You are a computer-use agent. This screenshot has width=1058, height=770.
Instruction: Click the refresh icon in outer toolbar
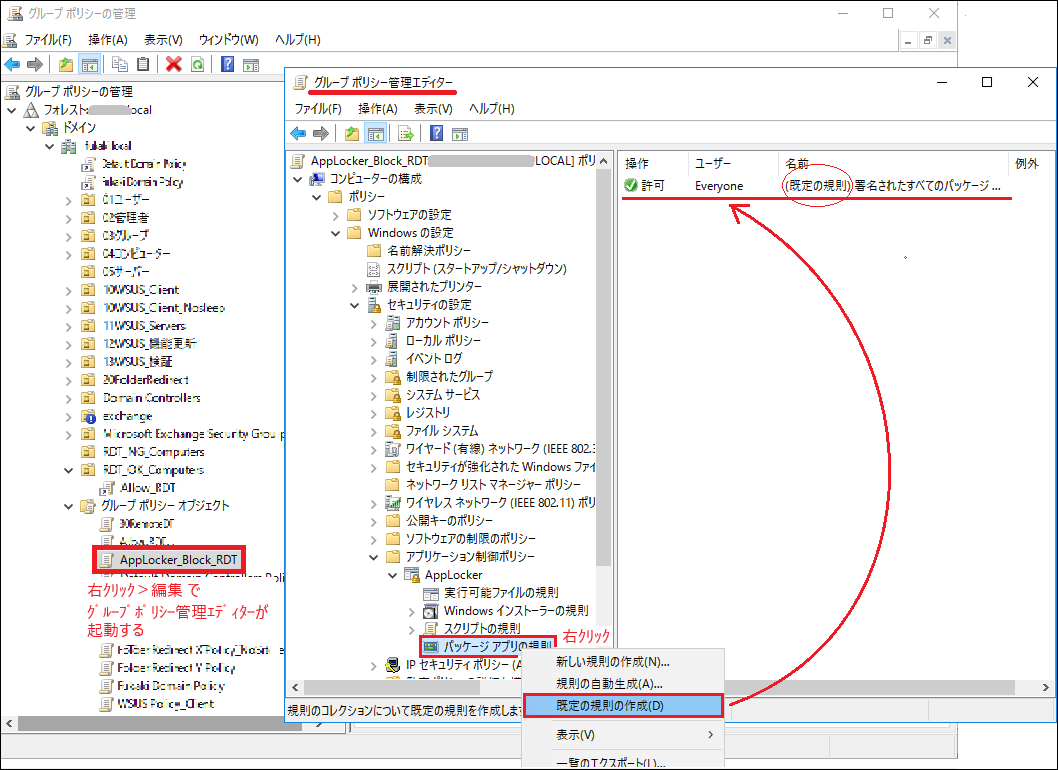(197, 64)
